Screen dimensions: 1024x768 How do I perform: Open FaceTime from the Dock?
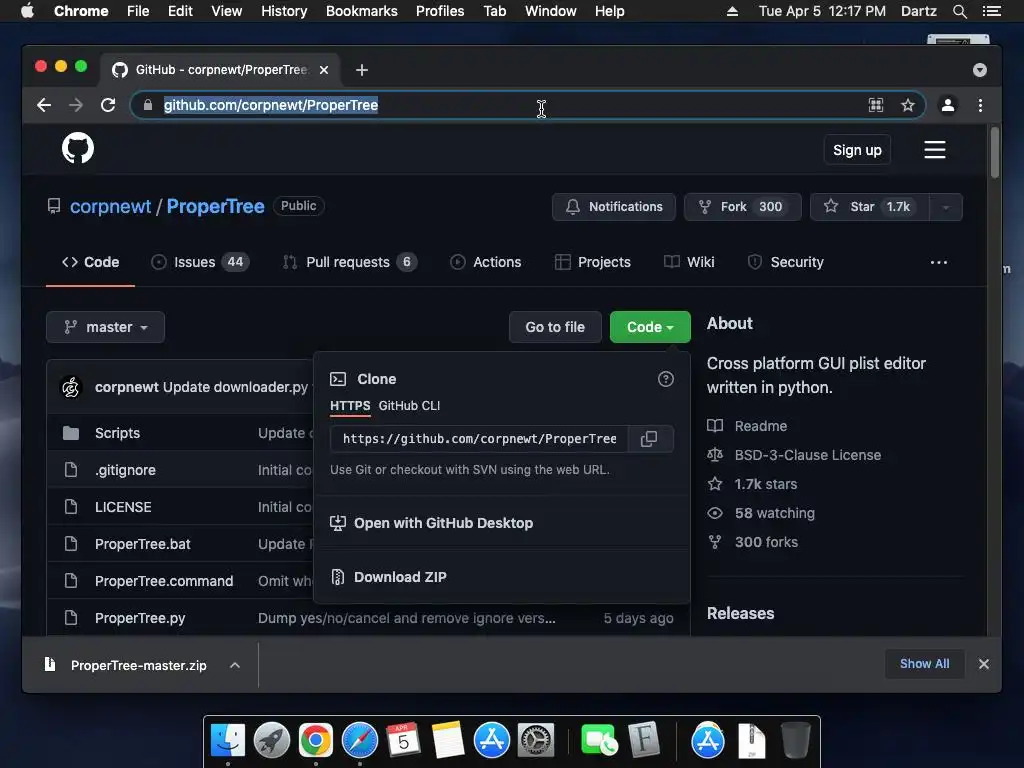click(598, 741)
